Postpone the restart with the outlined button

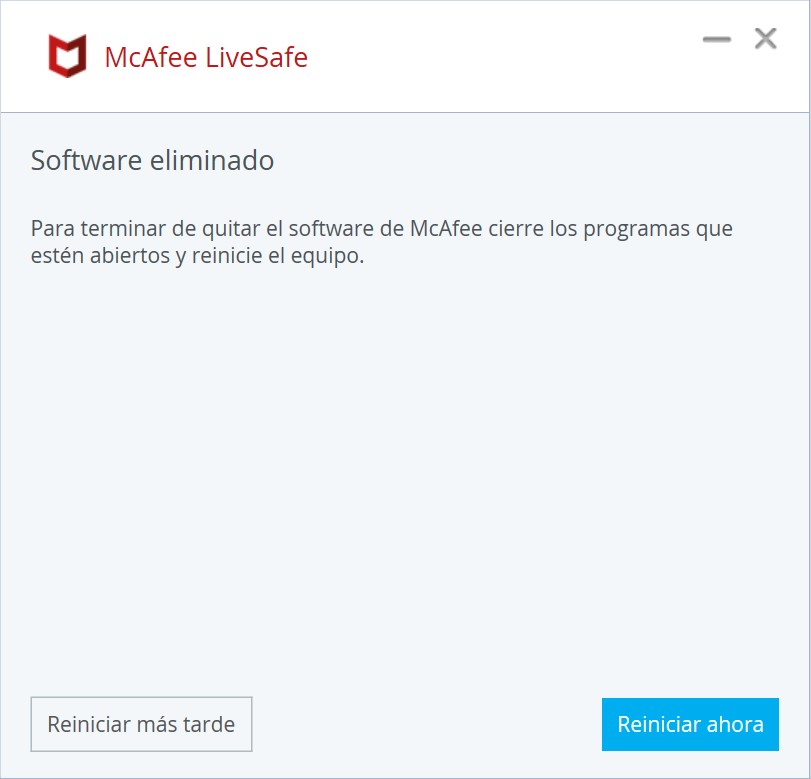[141, 724]
